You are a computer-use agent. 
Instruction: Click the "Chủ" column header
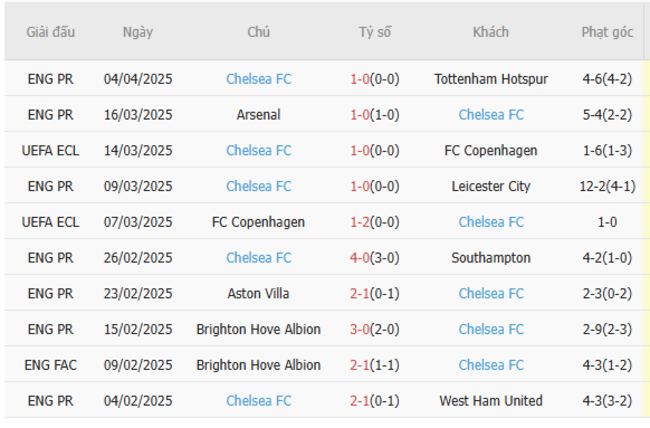(x=259, y=32)
